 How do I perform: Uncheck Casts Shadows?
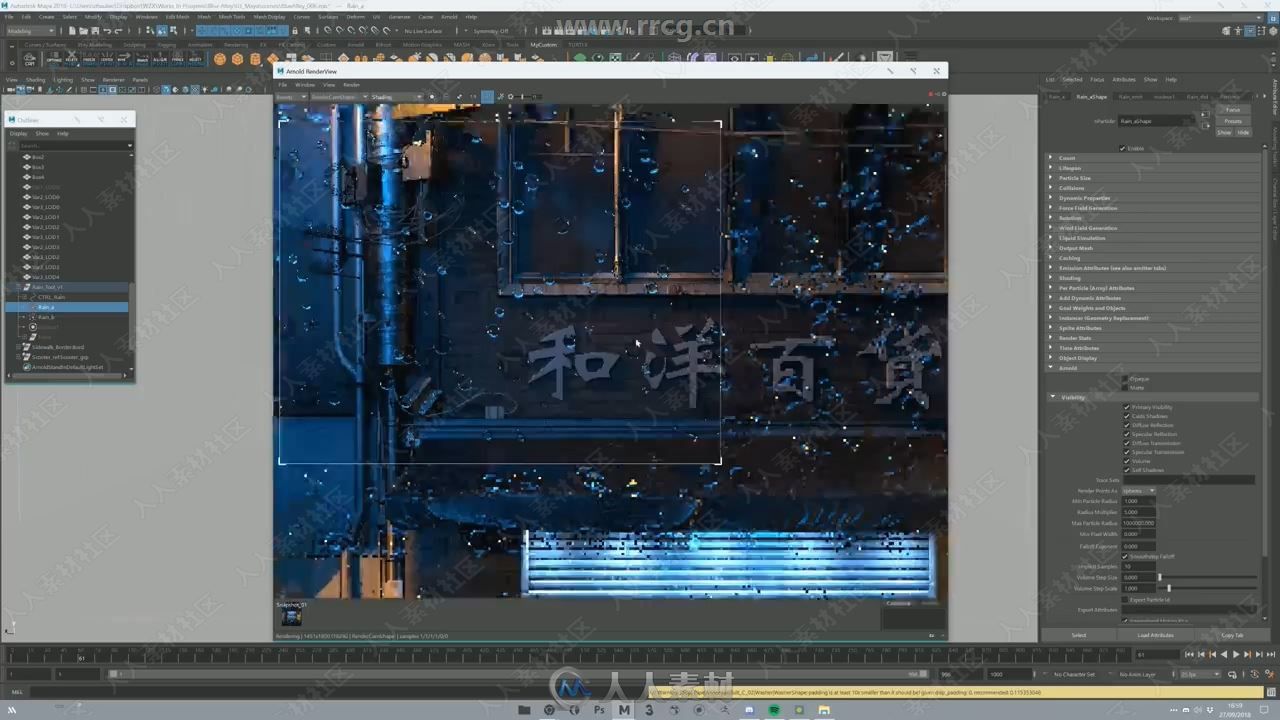point(1127,416)
